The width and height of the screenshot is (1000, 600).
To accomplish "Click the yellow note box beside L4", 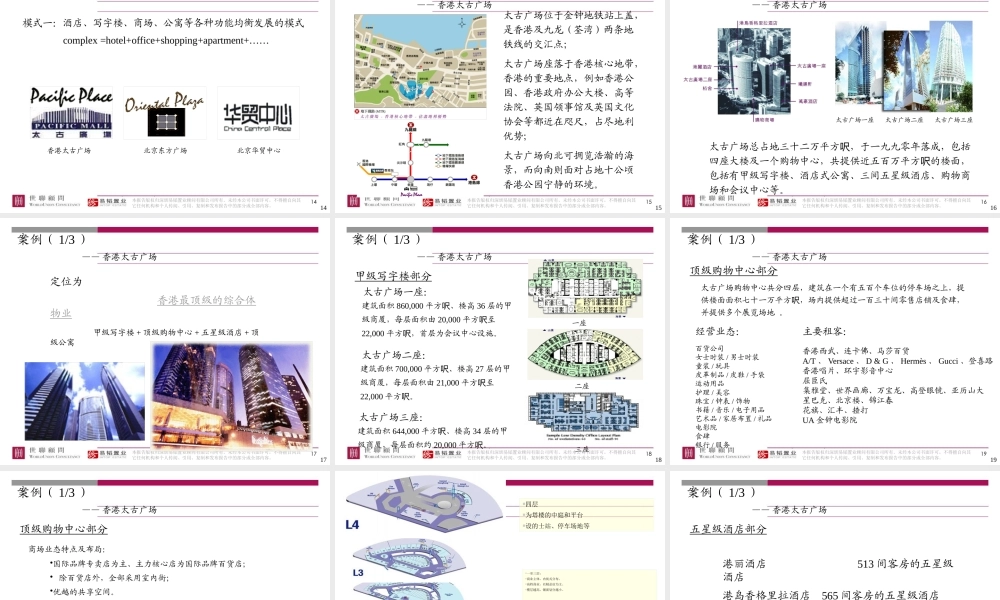I will click(587, 515).
